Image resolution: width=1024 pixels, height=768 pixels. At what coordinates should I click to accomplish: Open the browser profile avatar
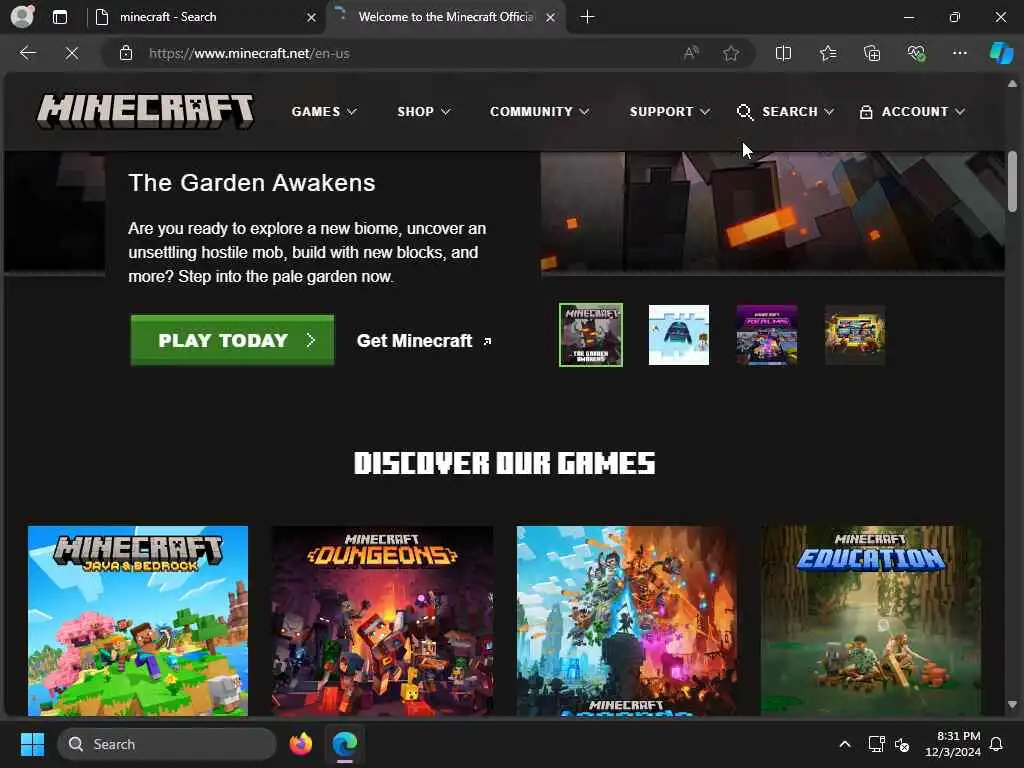point(22,16)
